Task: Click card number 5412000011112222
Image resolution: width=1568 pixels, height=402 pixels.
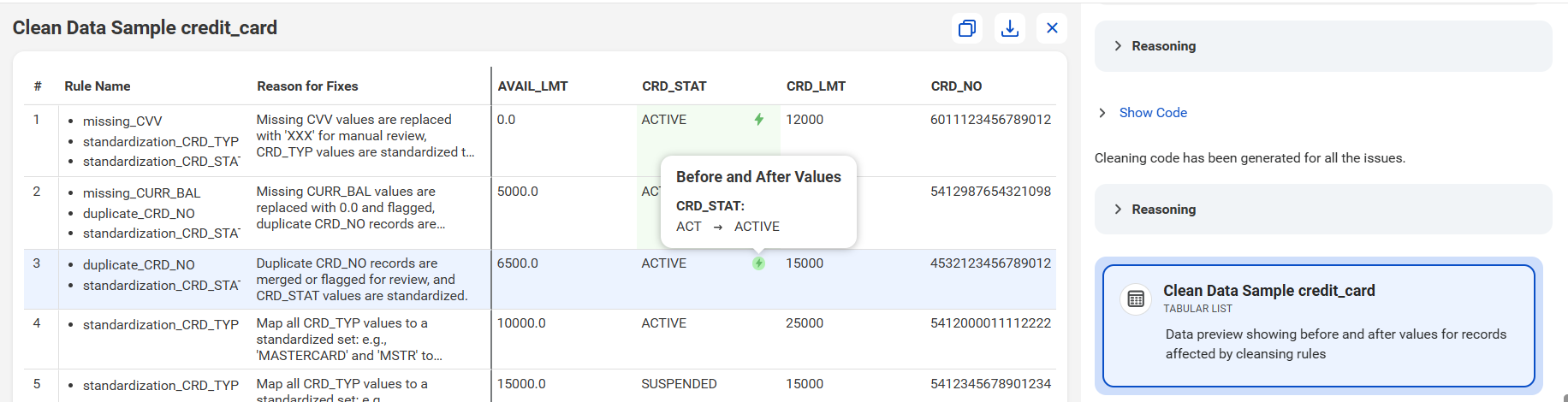Action: [990, 323]
